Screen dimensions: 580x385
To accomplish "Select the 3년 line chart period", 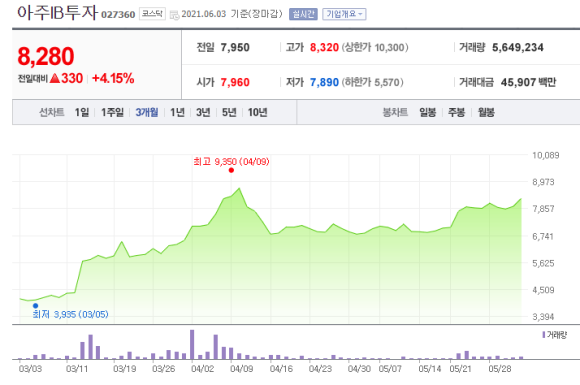I will click(x=203, y=112).
